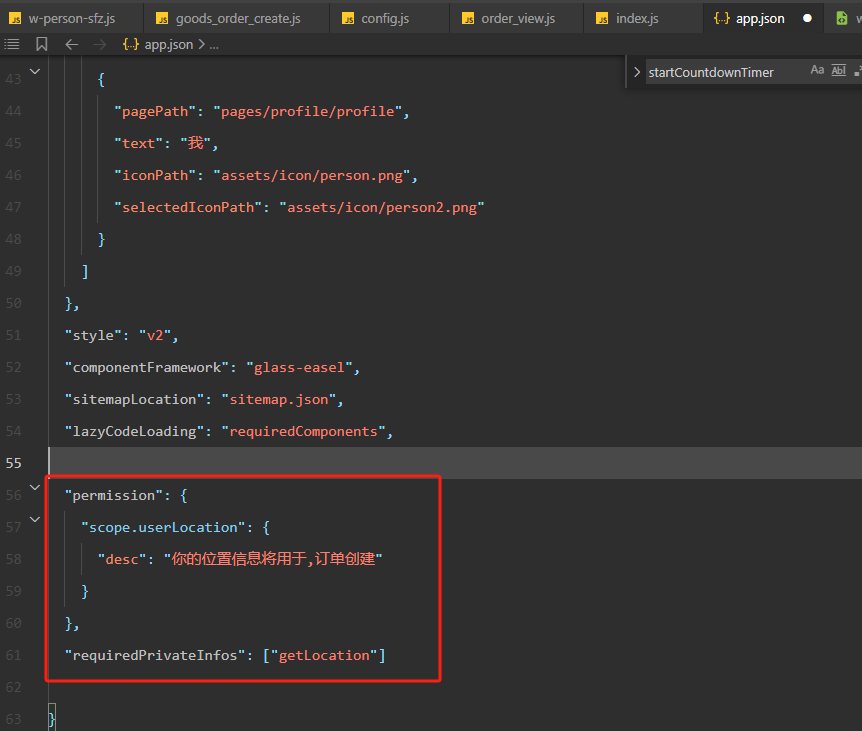
Task: Fold the "permission" block at line 56
Action: point(35,488)
